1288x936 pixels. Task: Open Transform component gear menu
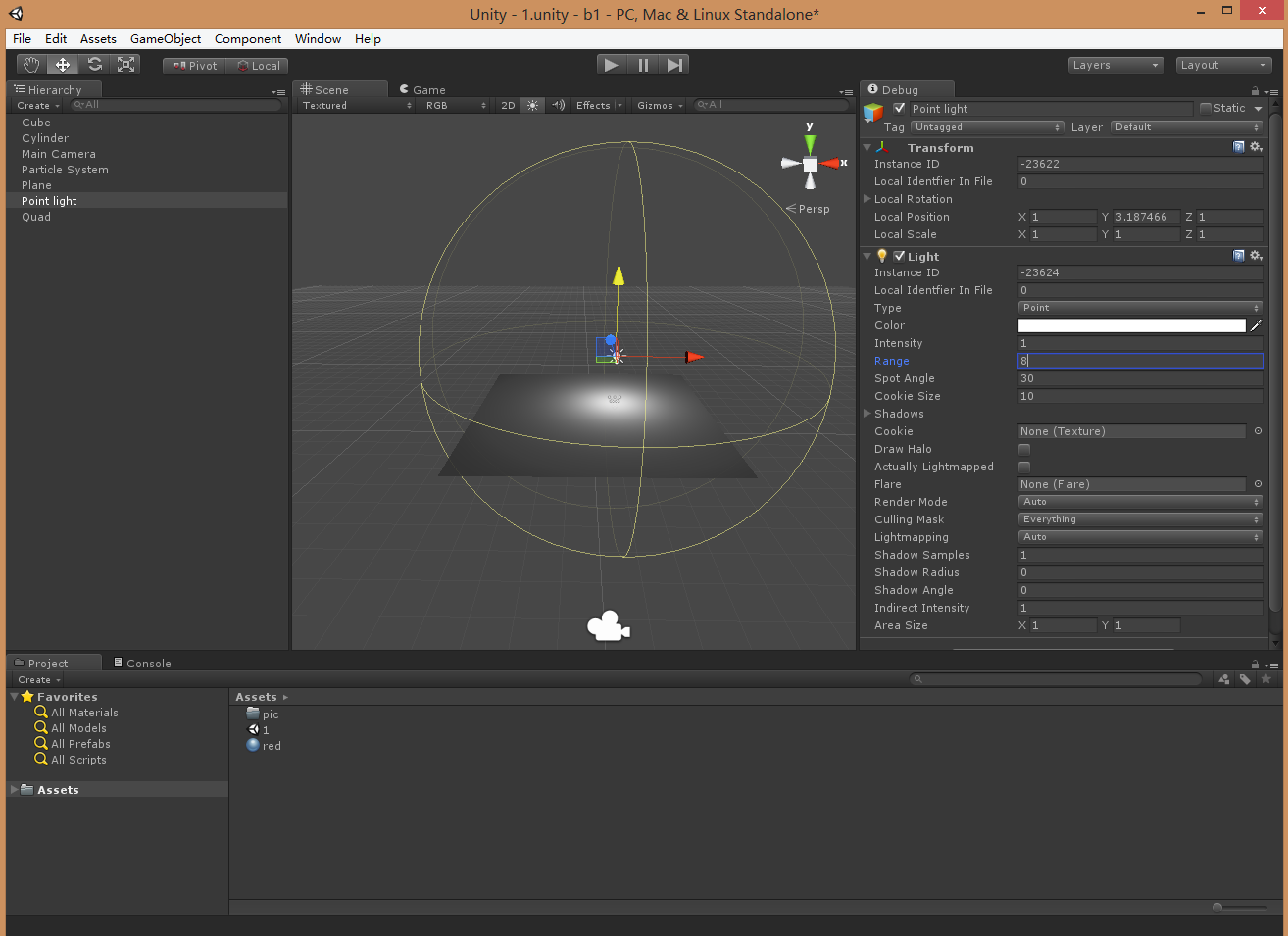1256,147
